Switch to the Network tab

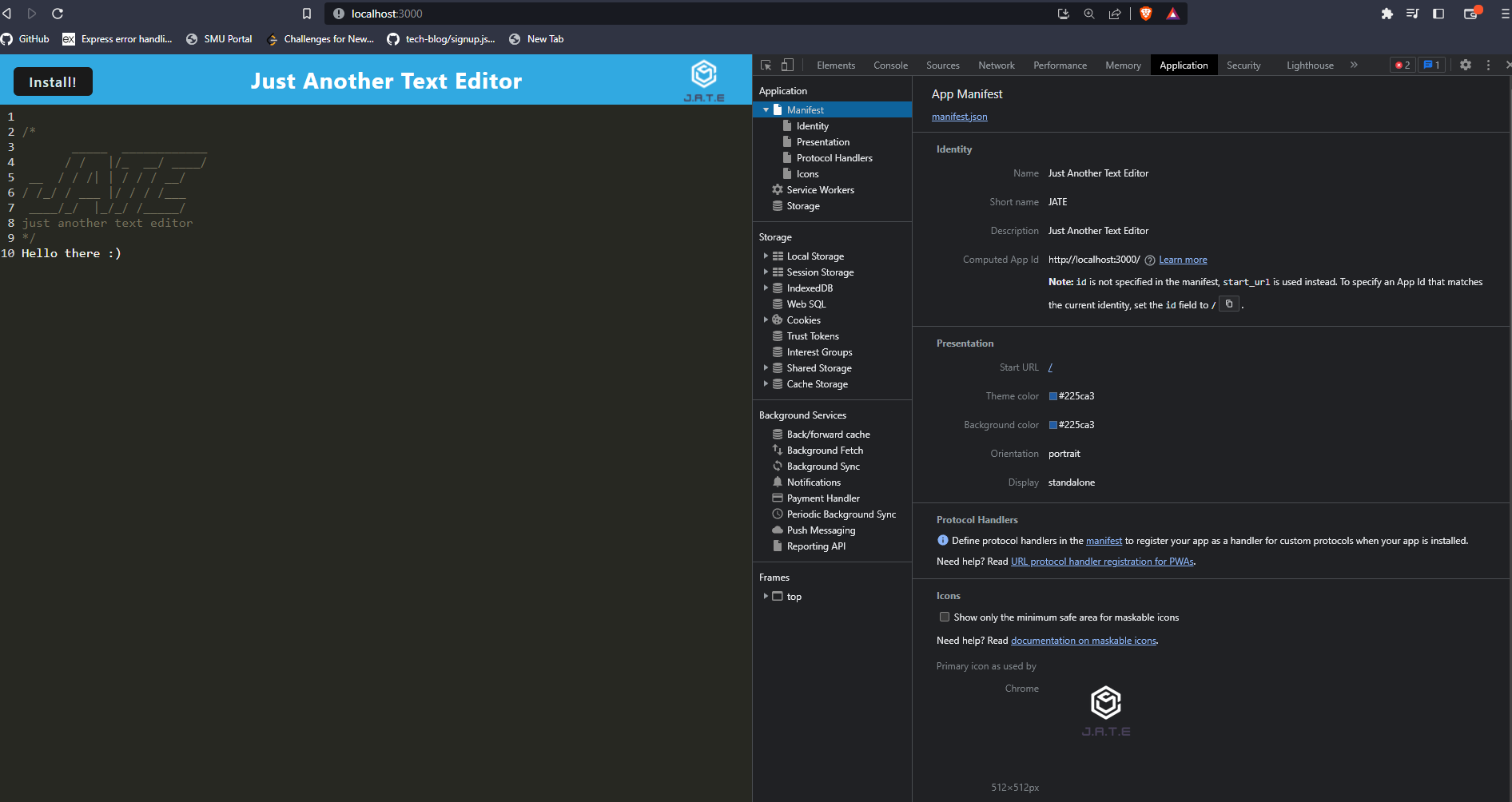(996, 65)
